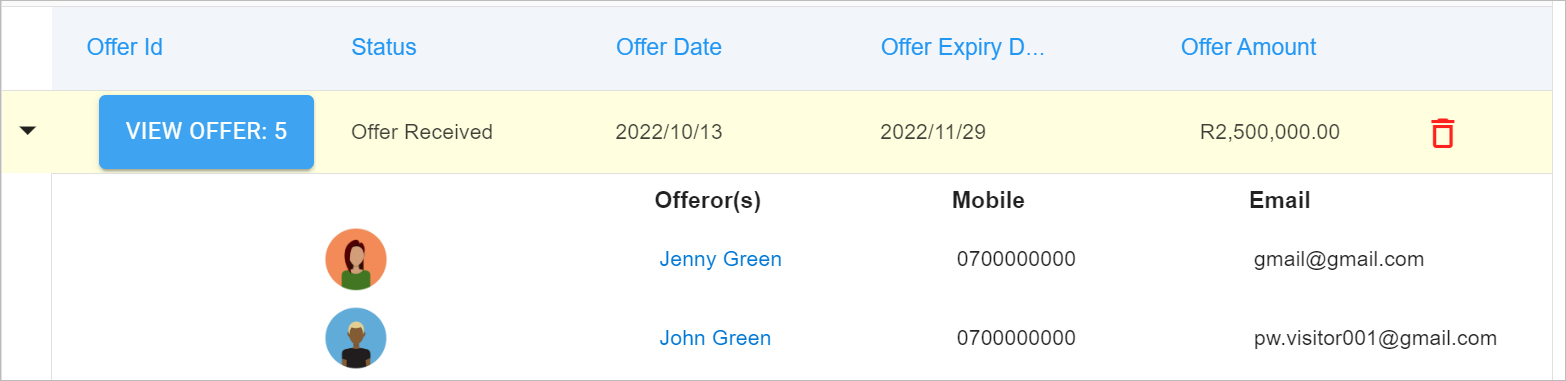Sort by the Offer Expiry Date column header
The height and width of the screenshot is (381, 1566).
(x=962, y=47)
